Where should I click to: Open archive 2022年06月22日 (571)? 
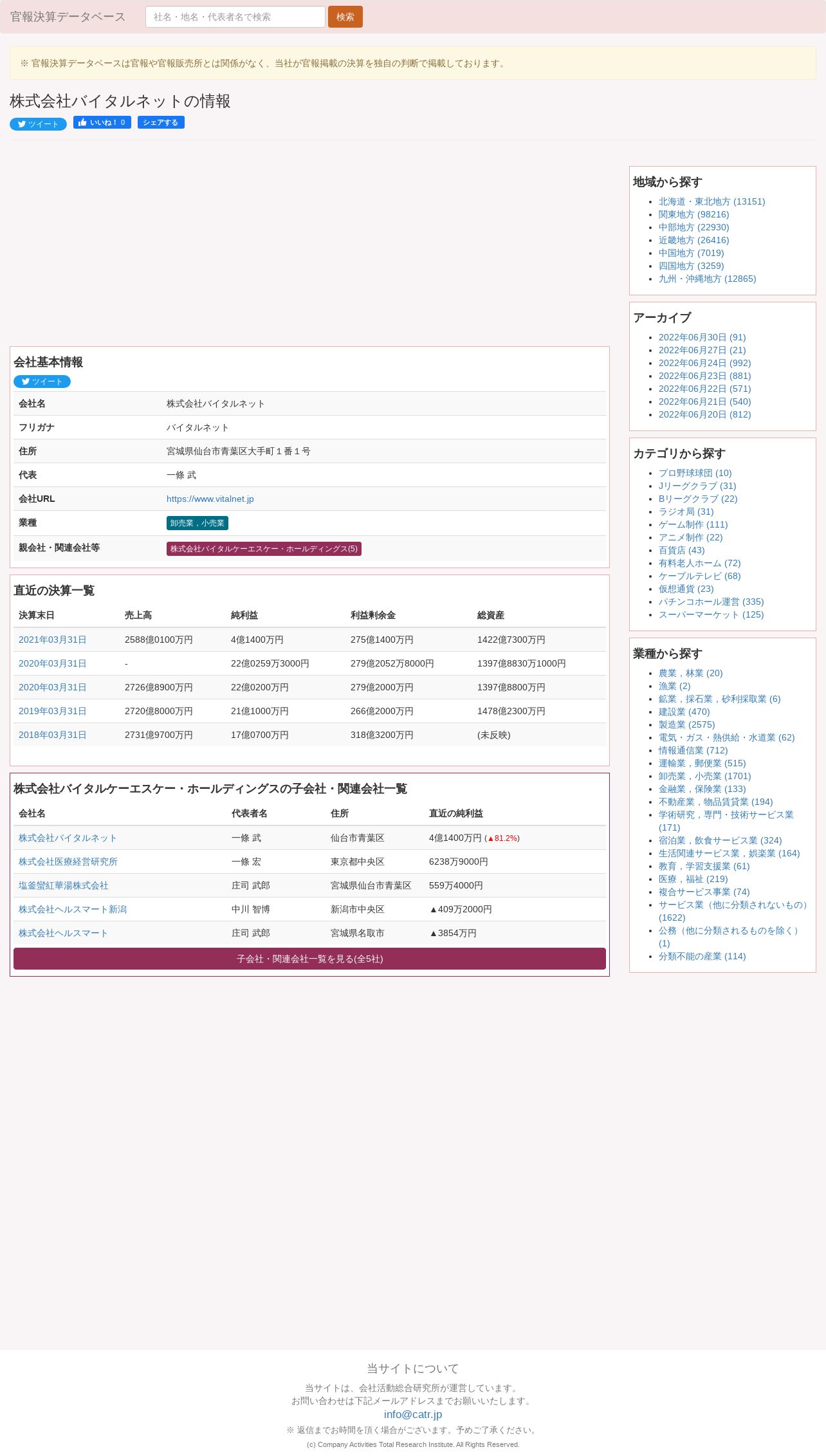pyautogui.click(x=704, y=389)
